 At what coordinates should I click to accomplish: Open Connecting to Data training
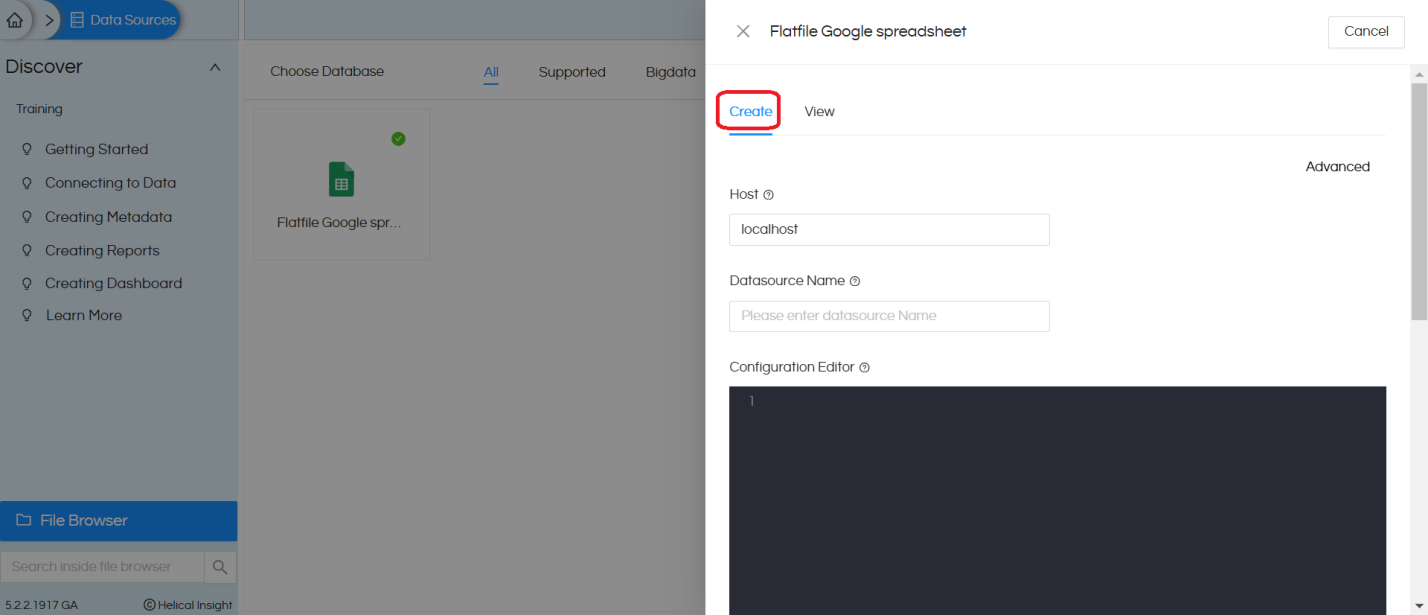110,183
